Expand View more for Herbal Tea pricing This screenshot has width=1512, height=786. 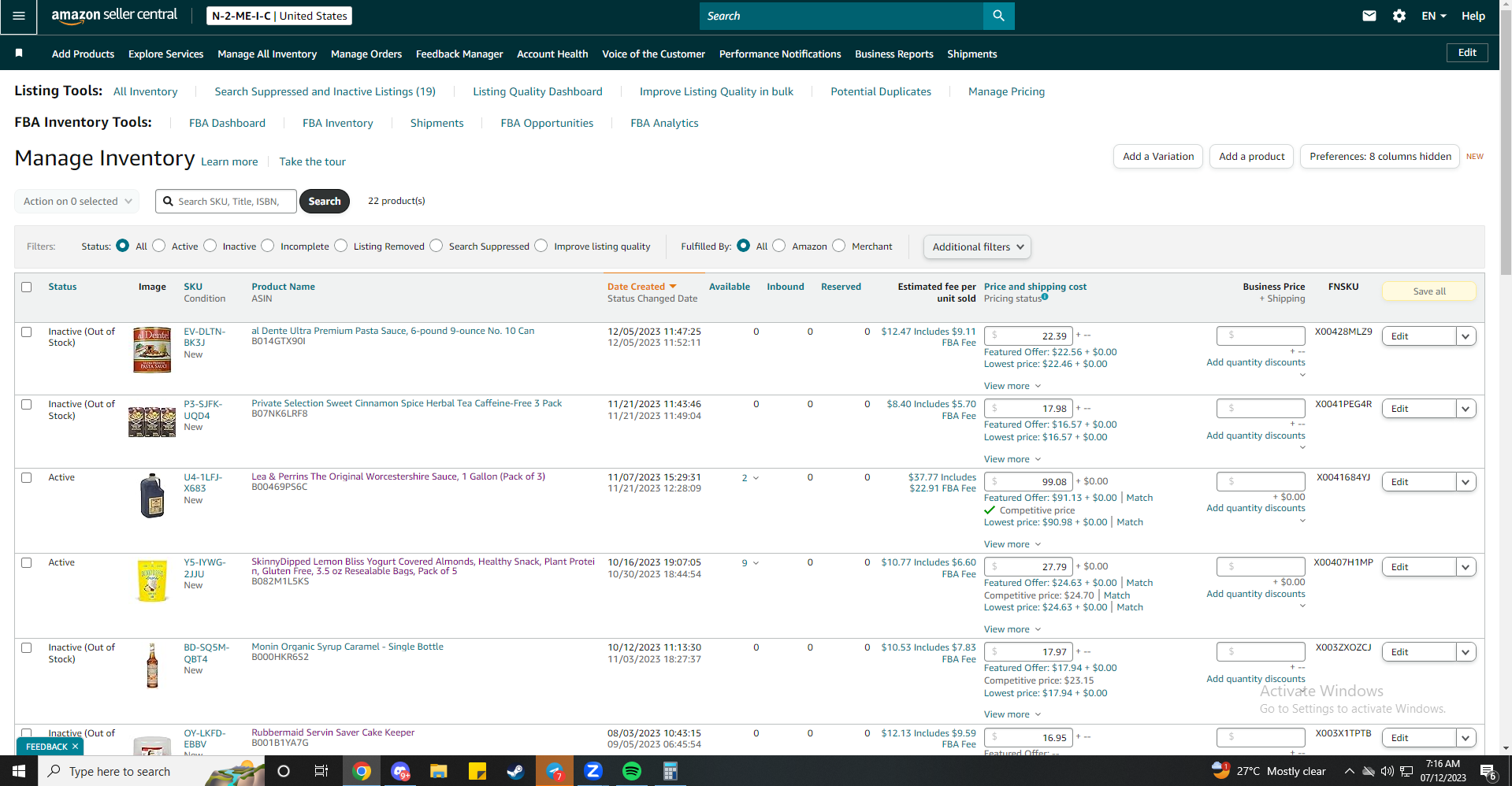click(x=1012, y=459)
